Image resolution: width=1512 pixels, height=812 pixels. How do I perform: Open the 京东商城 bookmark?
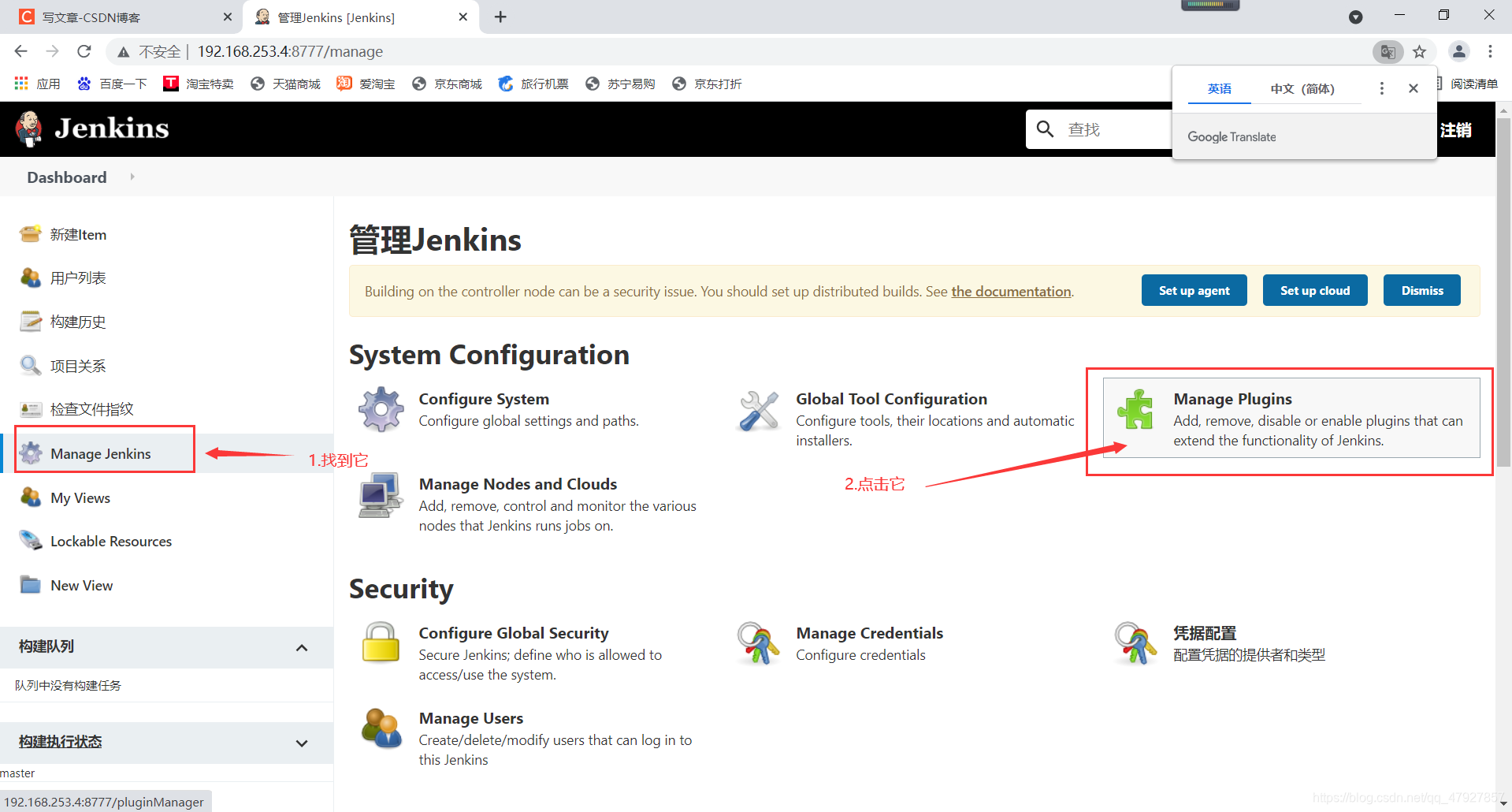[447, 84]
